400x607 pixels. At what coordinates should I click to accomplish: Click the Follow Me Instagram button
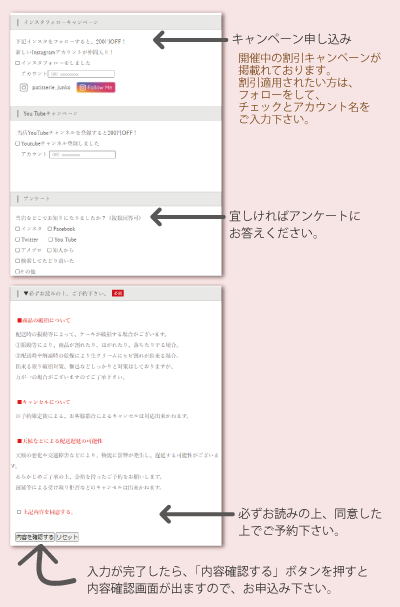click(96, 87)
